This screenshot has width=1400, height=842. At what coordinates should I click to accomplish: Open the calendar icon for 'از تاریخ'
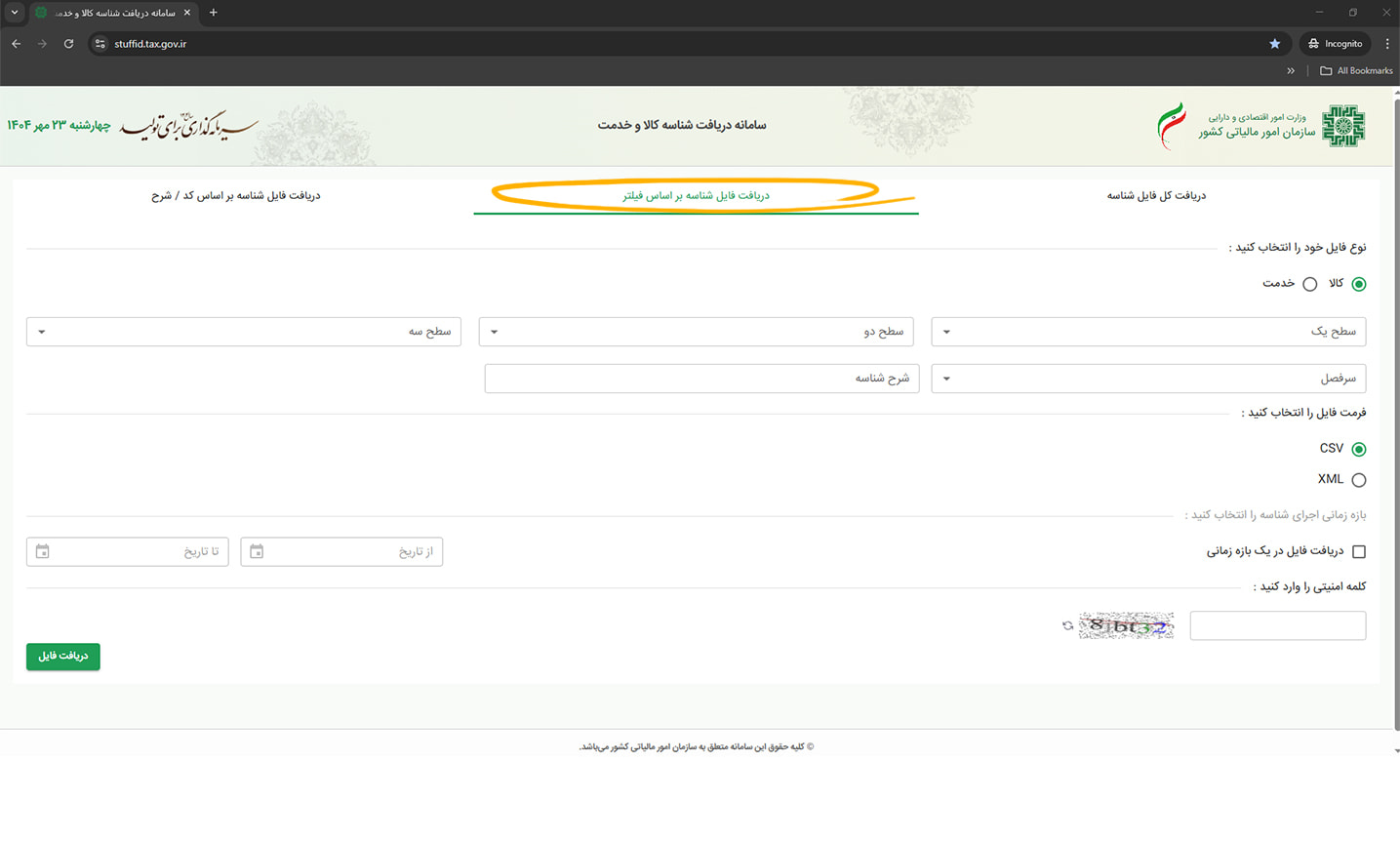pyautogui.click(x=257, y=552)
